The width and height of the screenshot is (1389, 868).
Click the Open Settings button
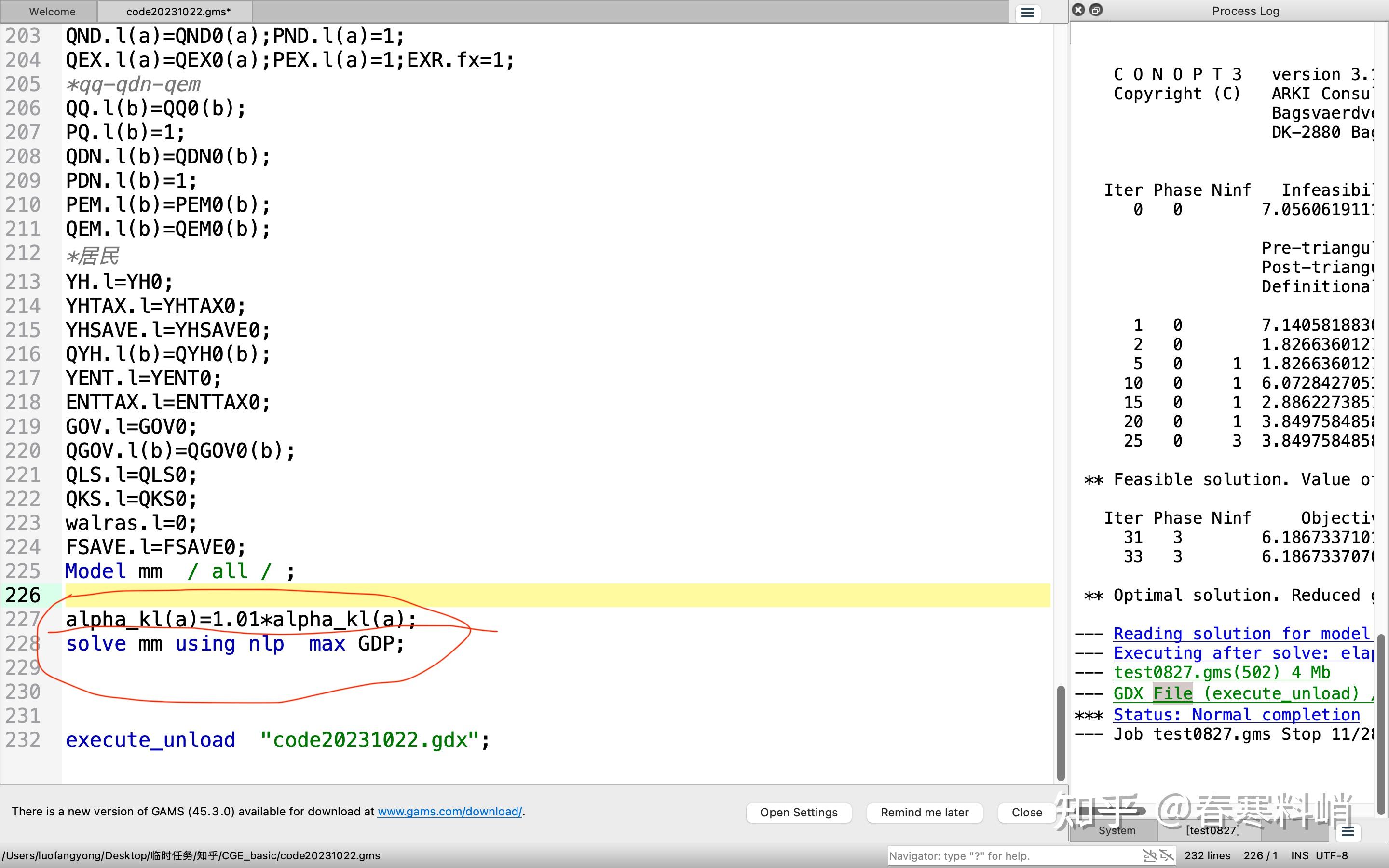pyautogui.click(x=798, y=813)
